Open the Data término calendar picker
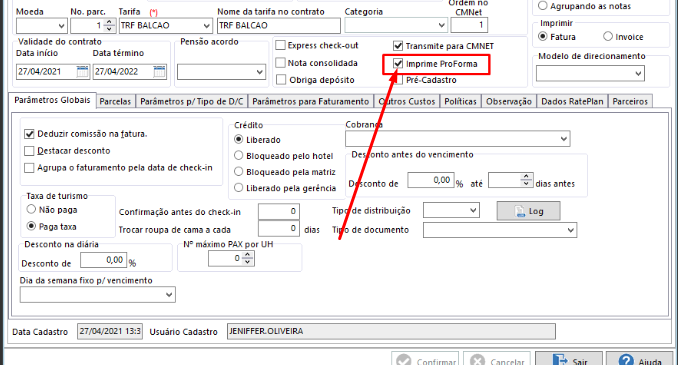The image size is (678, 365). tap(159, 72)
